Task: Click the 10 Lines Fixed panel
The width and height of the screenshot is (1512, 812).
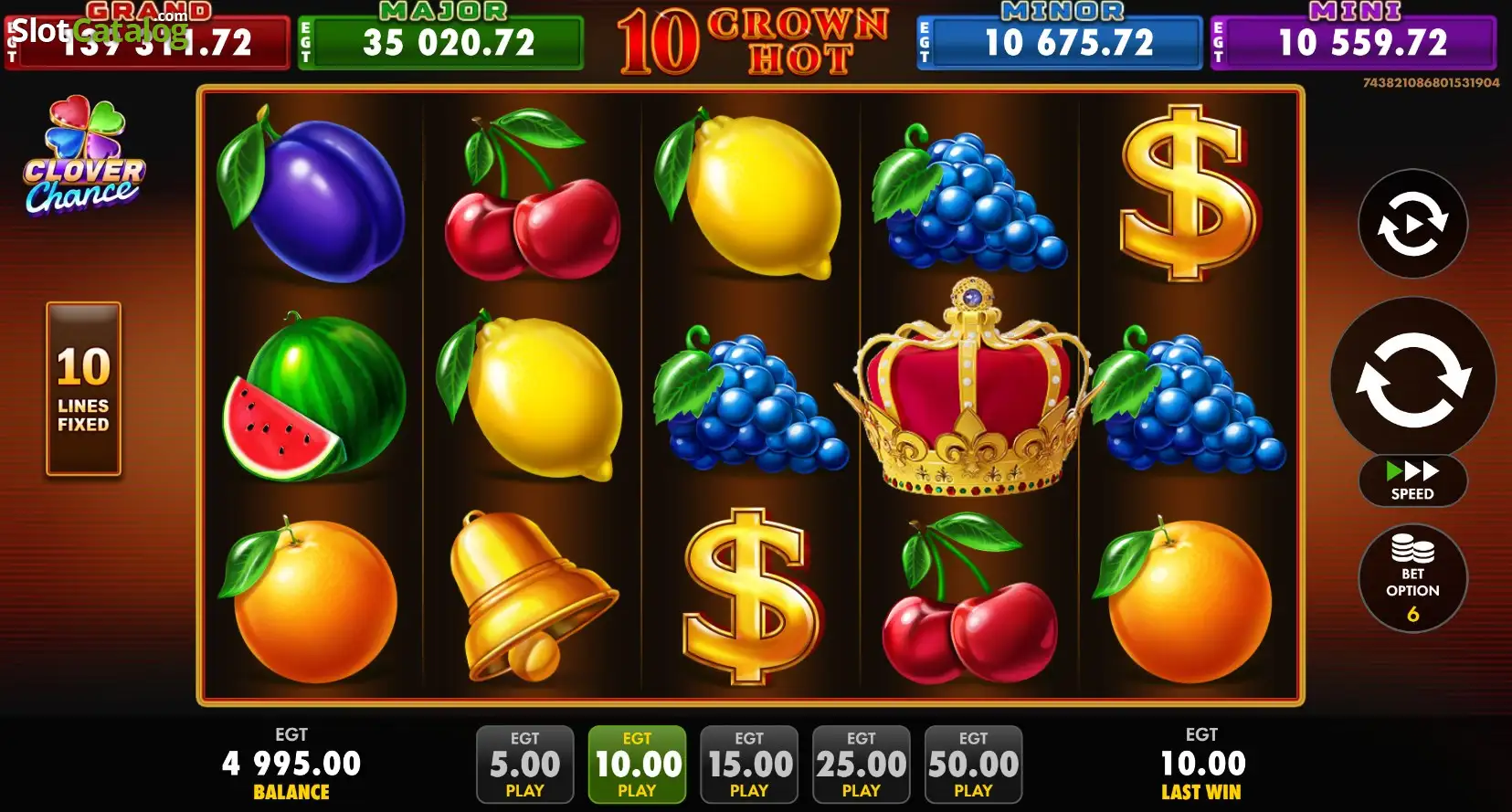Action: pyautogui.click(x=83, y=389)
